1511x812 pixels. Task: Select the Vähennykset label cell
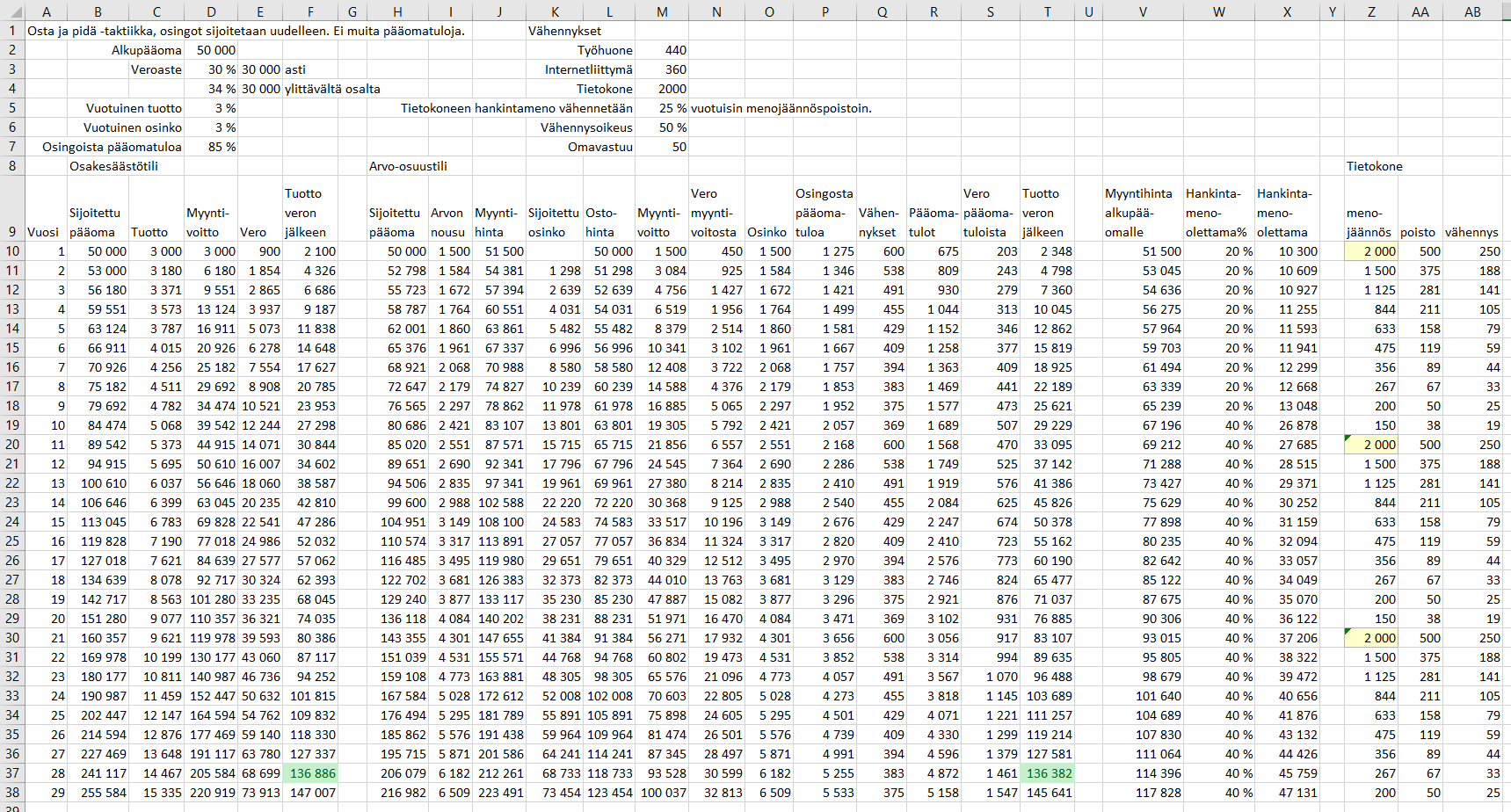pyautogui.click(x=565, y=31)
